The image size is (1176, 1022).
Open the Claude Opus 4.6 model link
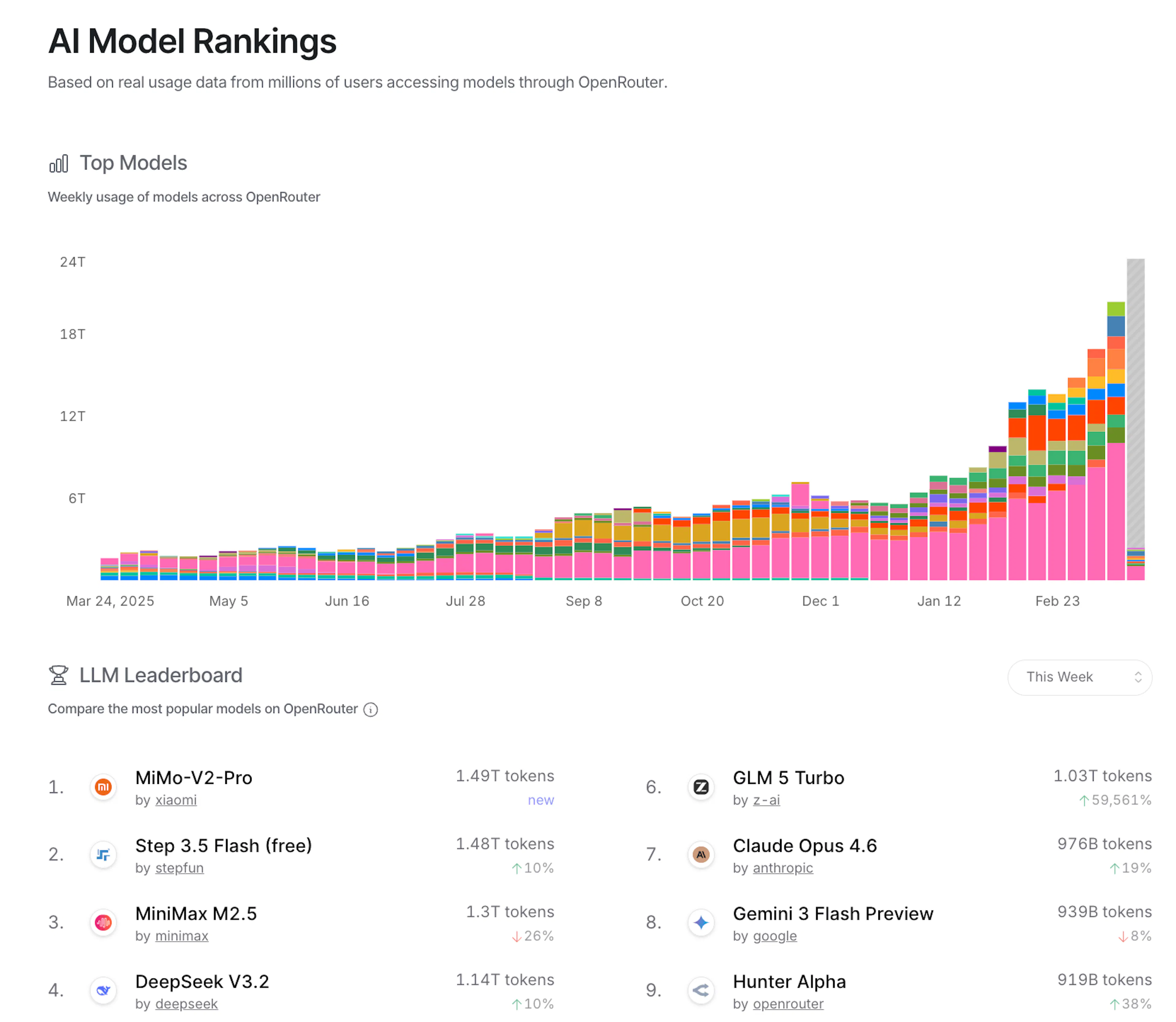click(x=805, y=846)
